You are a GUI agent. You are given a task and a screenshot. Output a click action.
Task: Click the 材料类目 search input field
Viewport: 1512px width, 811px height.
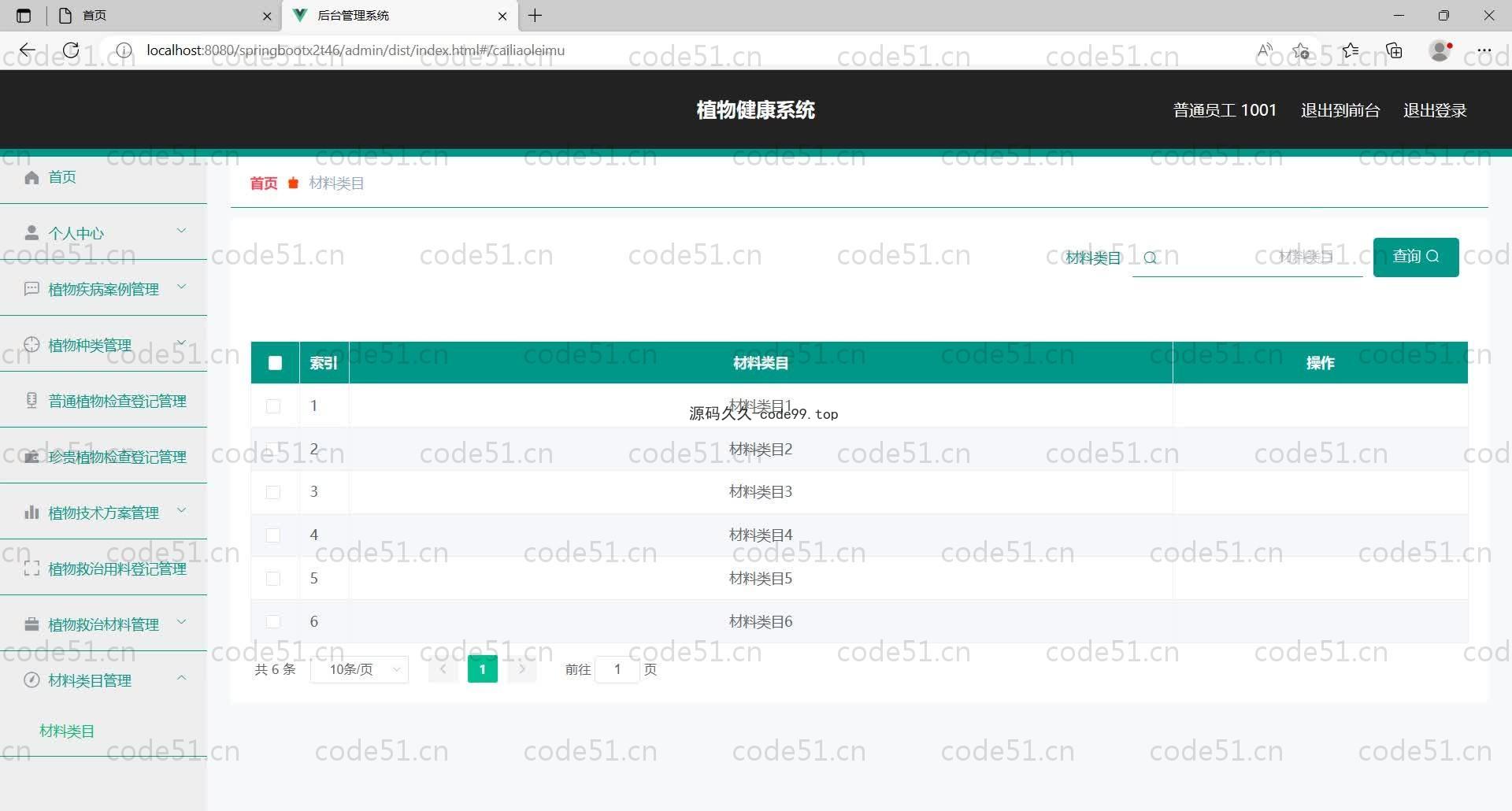(x=1247, y=257)
